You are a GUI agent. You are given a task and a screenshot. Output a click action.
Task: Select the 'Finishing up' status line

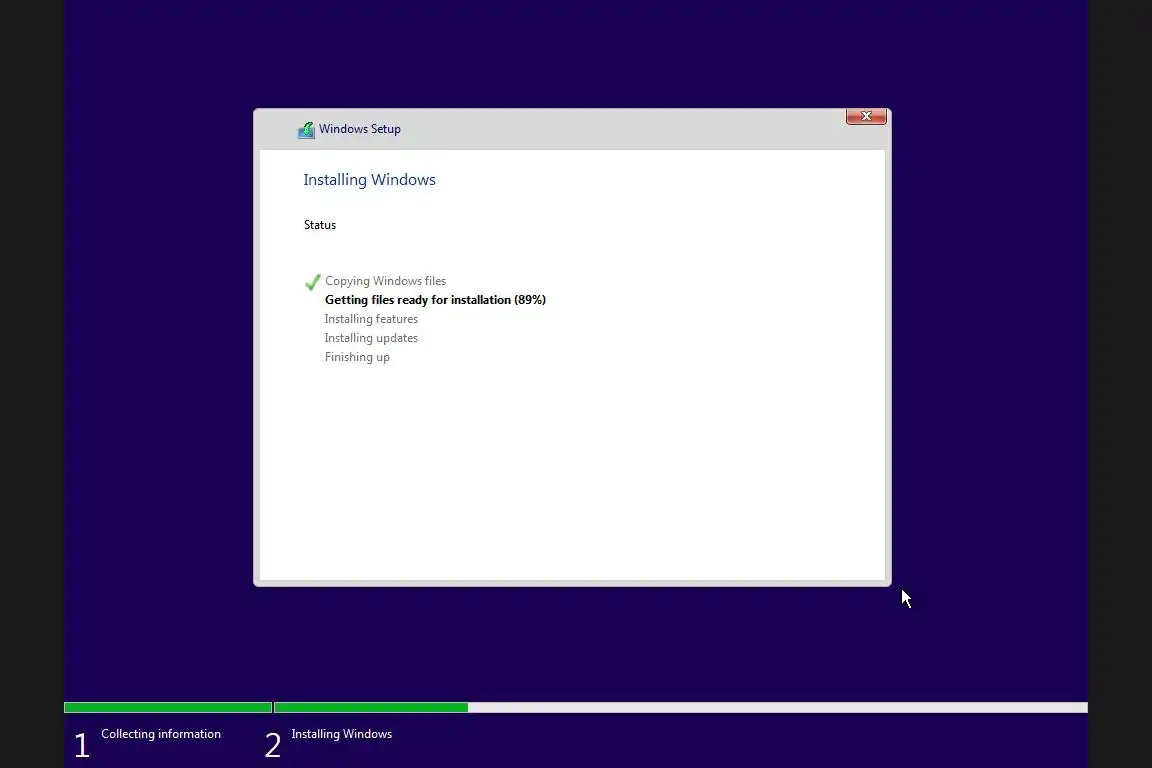click(x=357, y=357)
